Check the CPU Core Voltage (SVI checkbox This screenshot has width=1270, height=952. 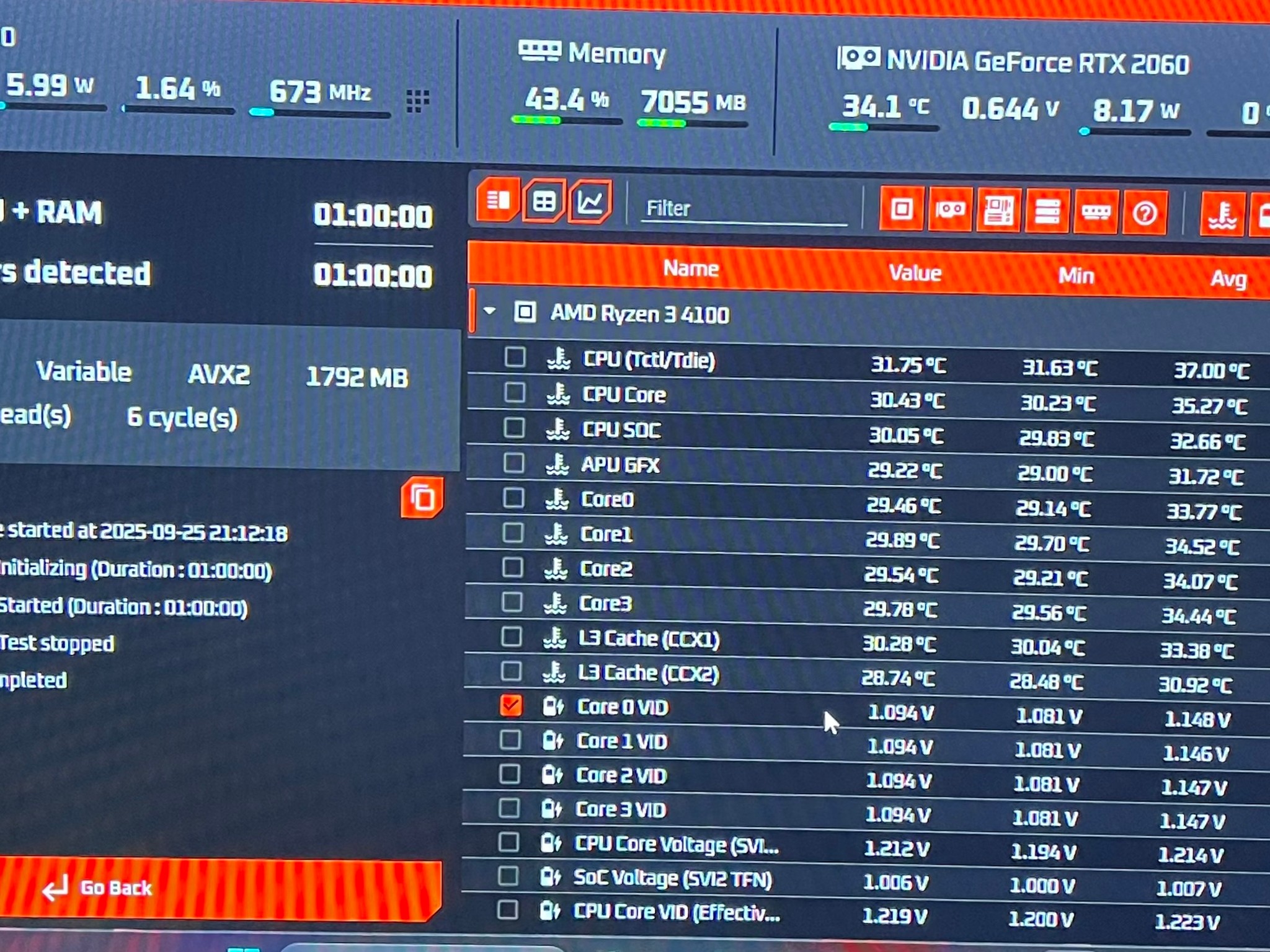pos(508,842)
